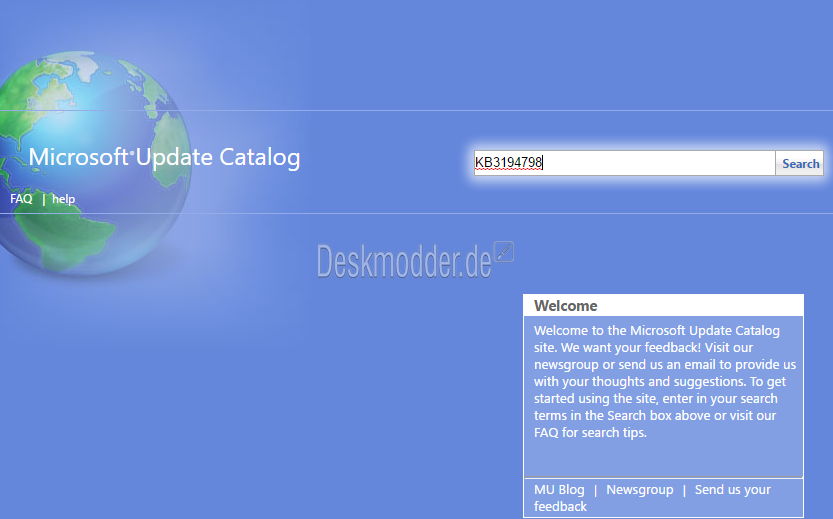Click the Microsoft Update Catalog title
Screen dimensions: 833x519
[164, 157]
